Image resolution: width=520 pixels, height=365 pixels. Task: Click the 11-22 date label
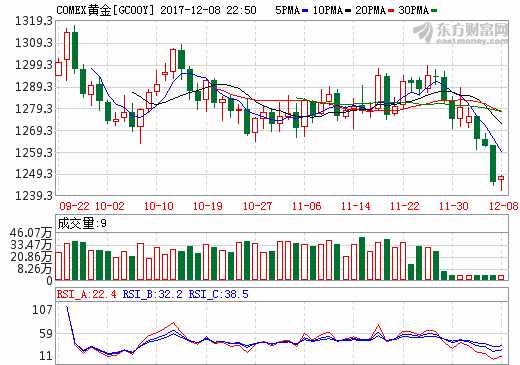tap(405, 206)
